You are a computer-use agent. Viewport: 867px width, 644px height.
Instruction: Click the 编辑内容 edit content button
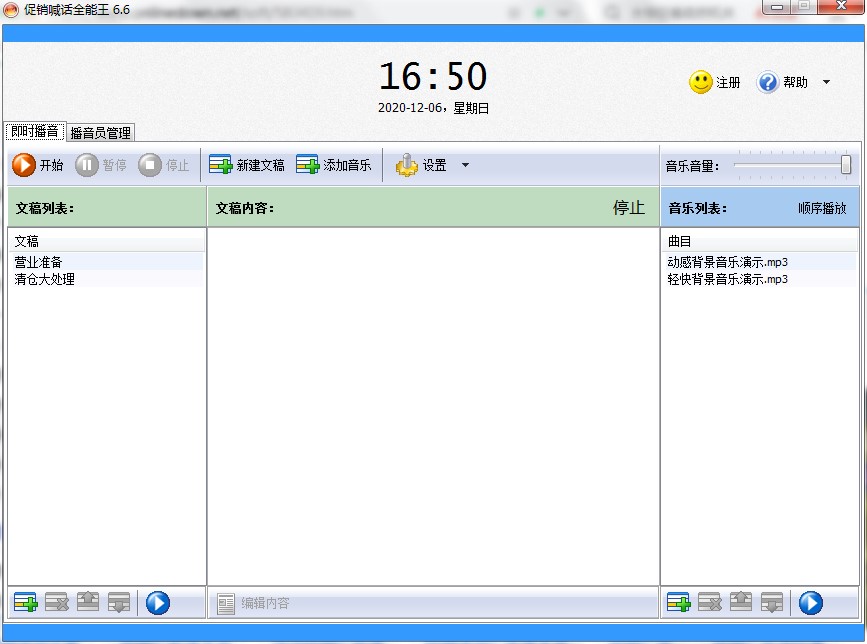[x=253, y=603]
